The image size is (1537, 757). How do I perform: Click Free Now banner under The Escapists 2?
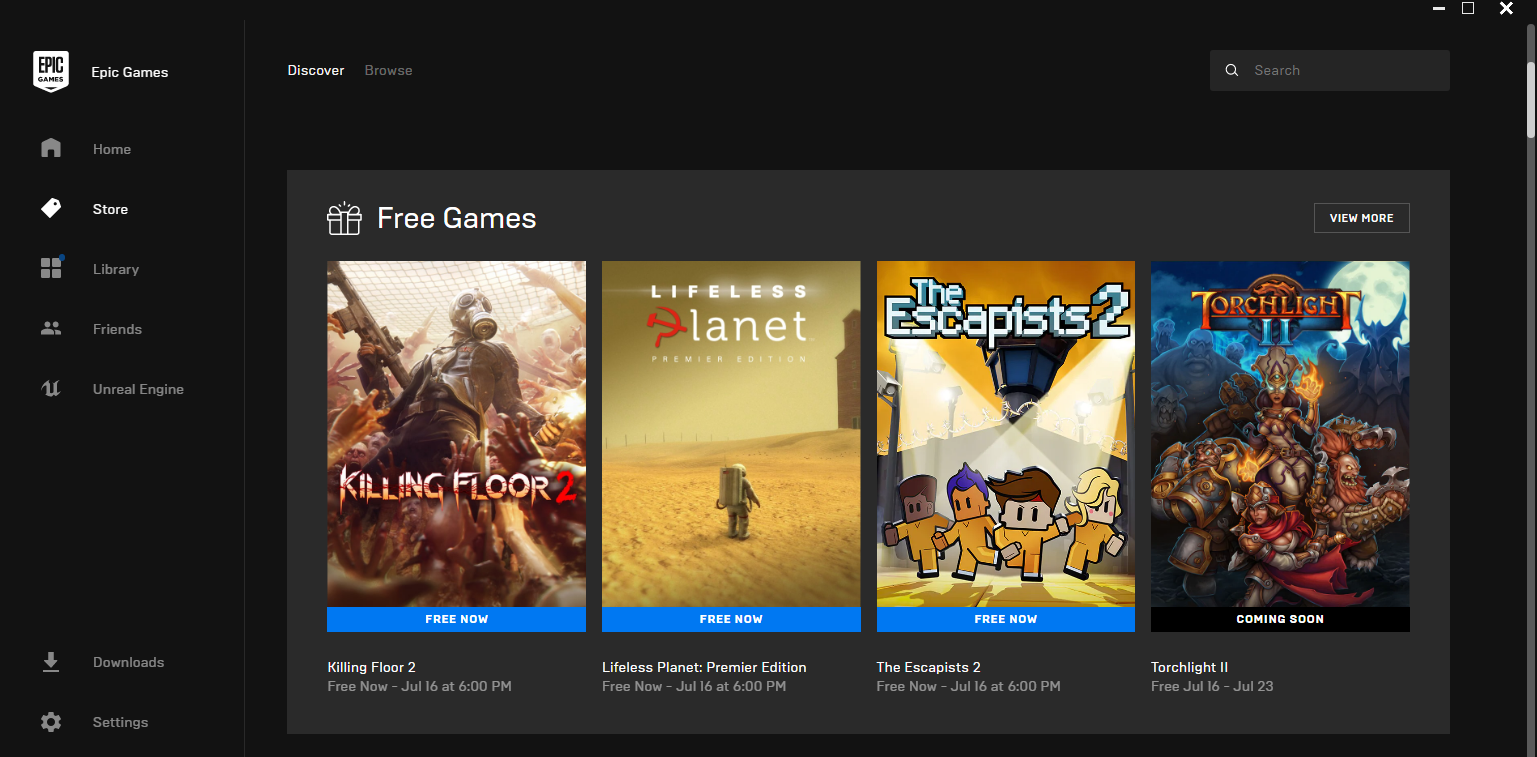[1006, 619]
